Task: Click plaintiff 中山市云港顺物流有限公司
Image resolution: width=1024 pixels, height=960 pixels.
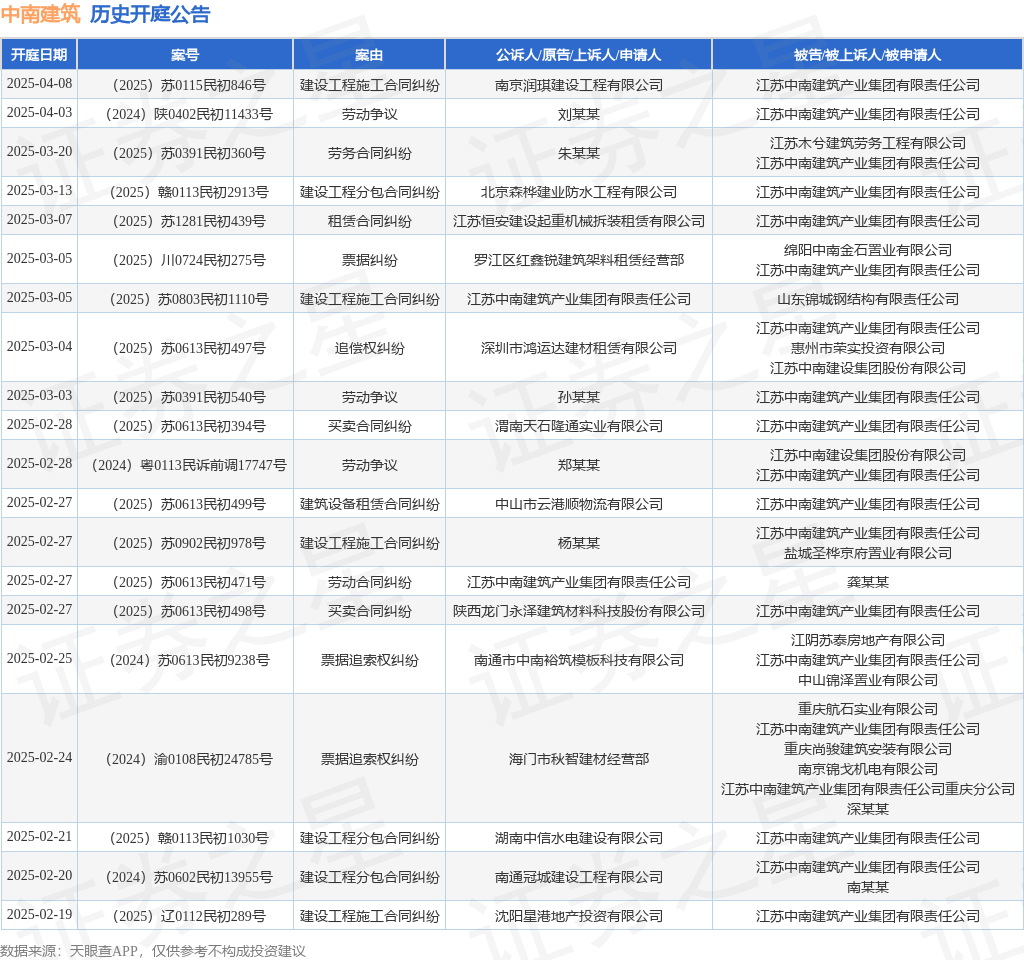Action: (x=578, y=504)
